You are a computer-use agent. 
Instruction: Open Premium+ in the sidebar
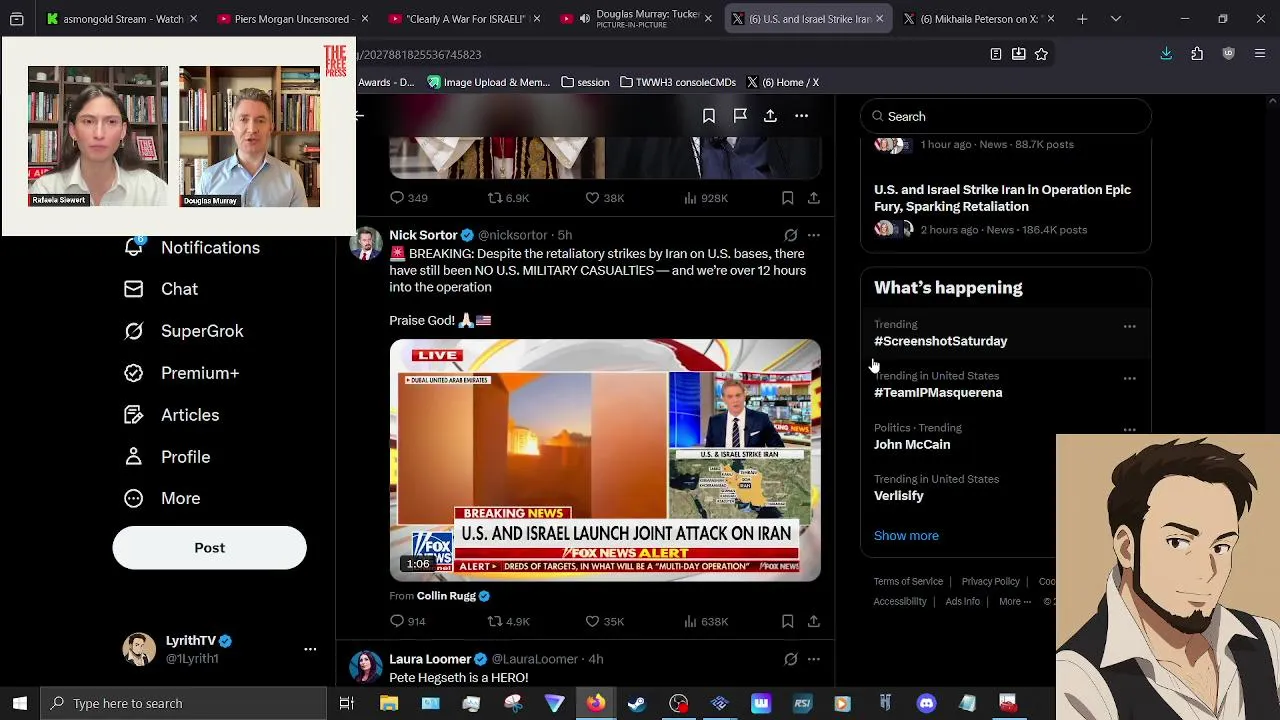coord(182,373)
